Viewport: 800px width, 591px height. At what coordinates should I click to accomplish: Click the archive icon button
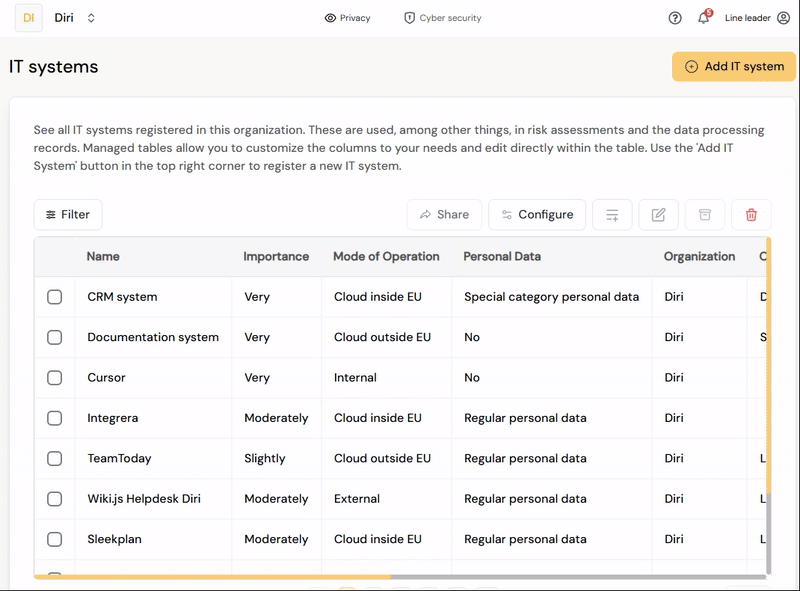[705, 214]
